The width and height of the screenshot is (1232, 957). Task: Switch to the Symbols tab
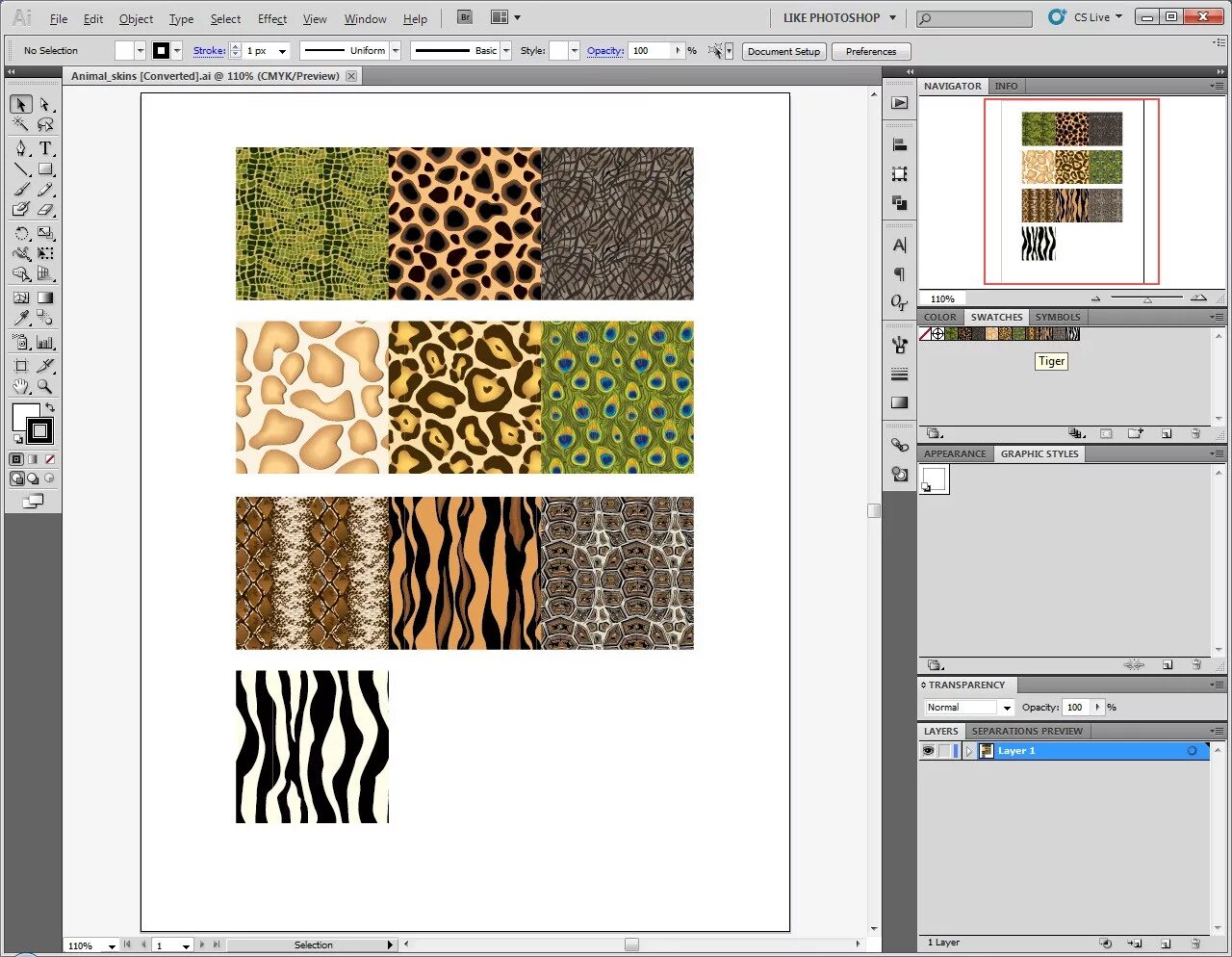(x=1058, y=317)
